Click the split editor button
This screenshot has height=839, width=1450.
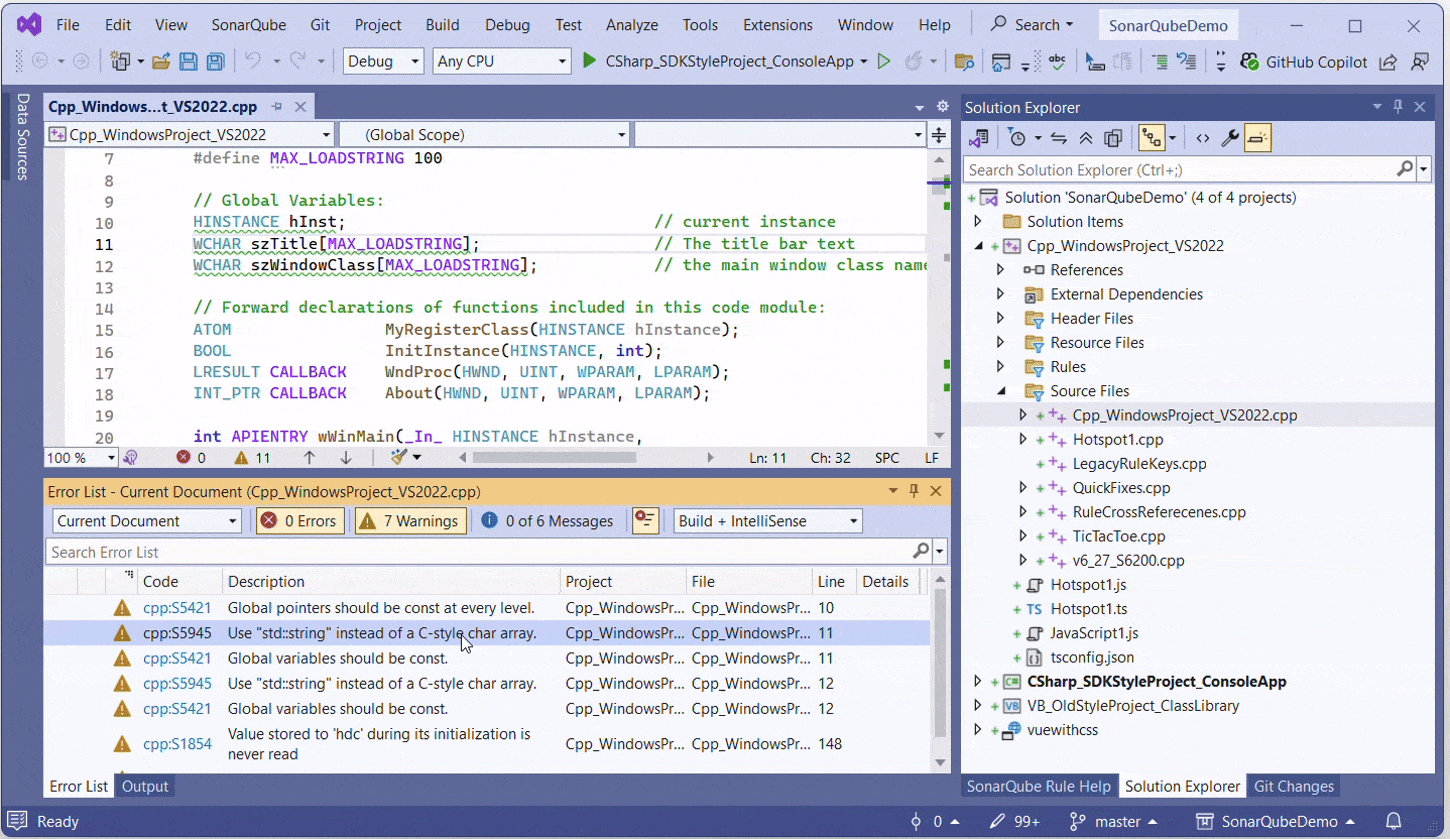939,135
